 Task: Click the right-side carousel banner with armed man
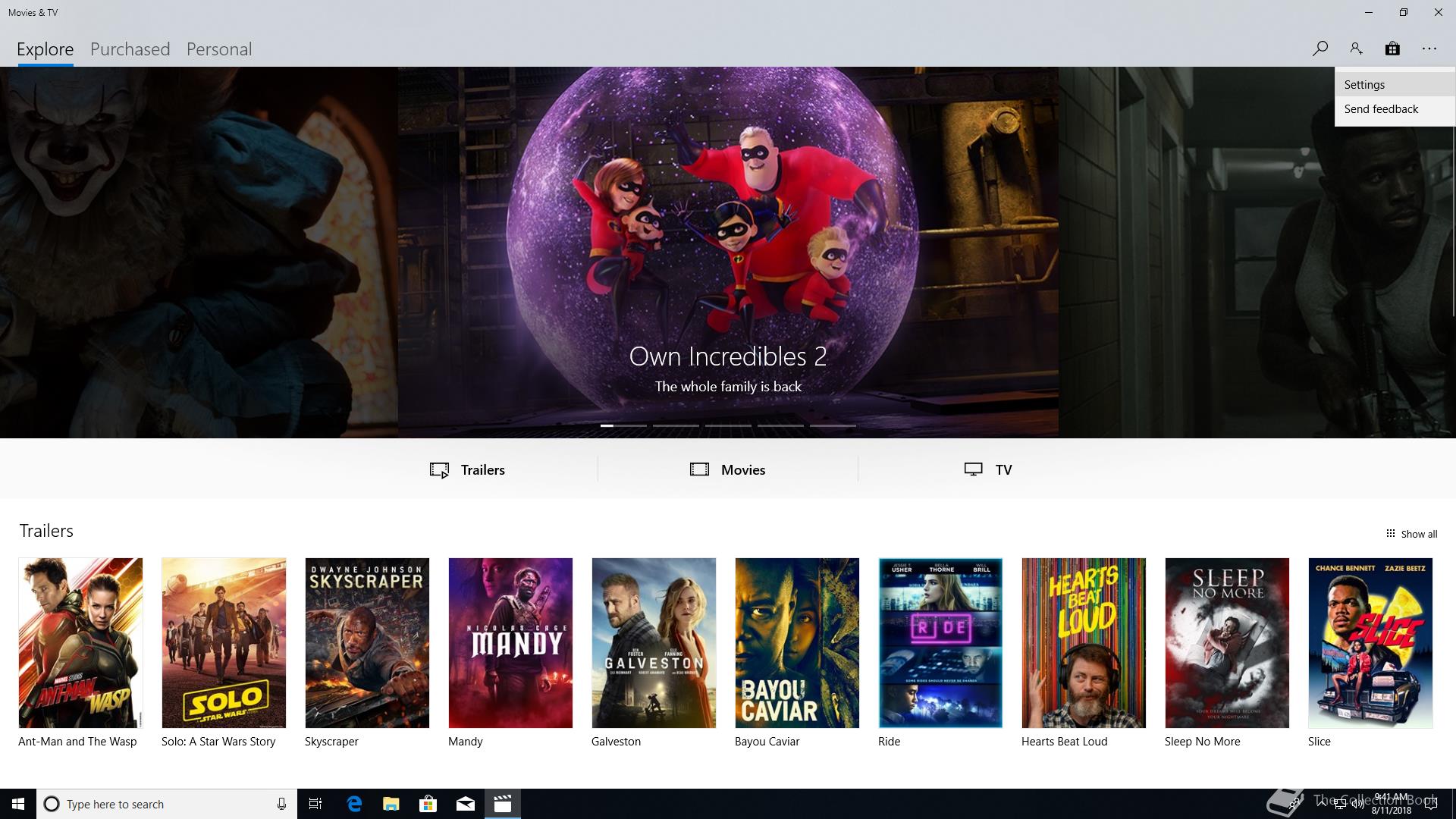(x=1257, y=253)
